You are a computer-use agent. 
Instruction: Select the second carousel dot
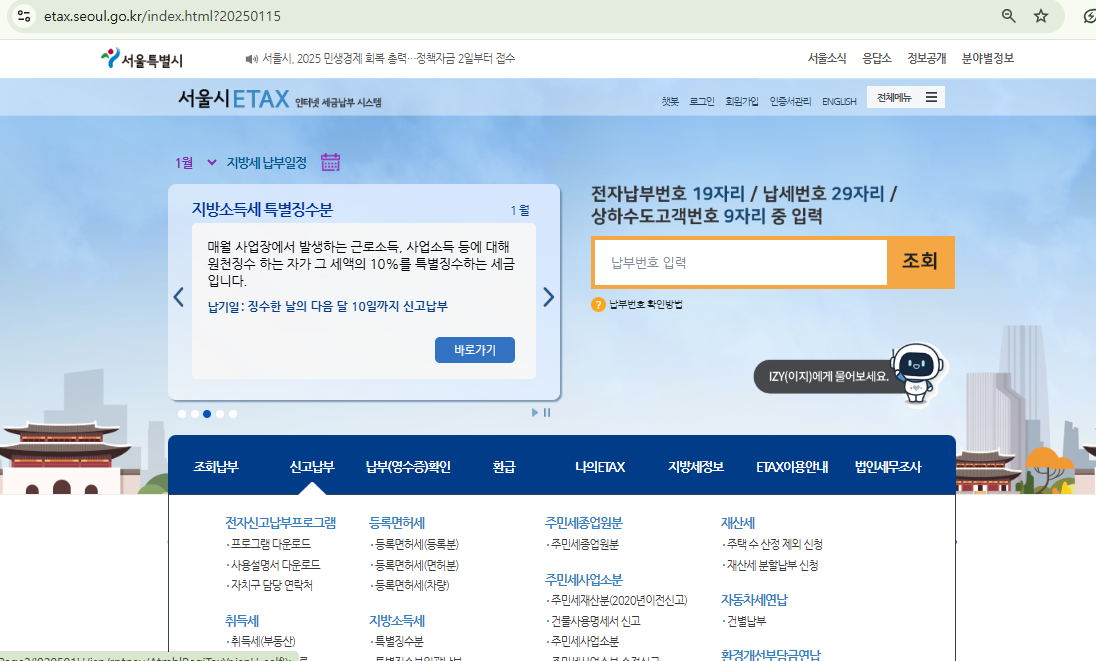pyautogui.click(x=194, y=414)
